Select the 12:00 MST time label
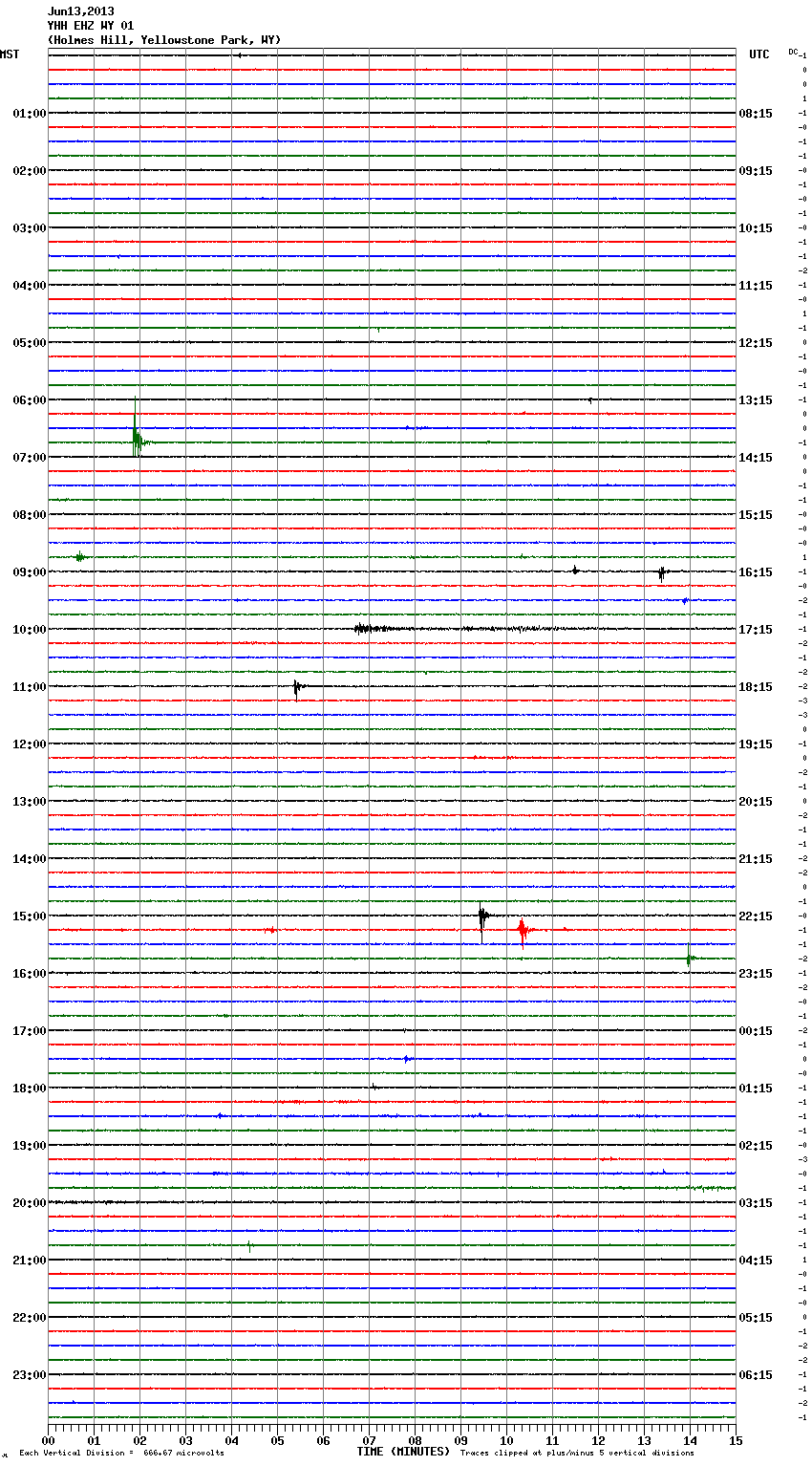The height and width of the screenshot is (1466, 812). click(x=29, y=744)
